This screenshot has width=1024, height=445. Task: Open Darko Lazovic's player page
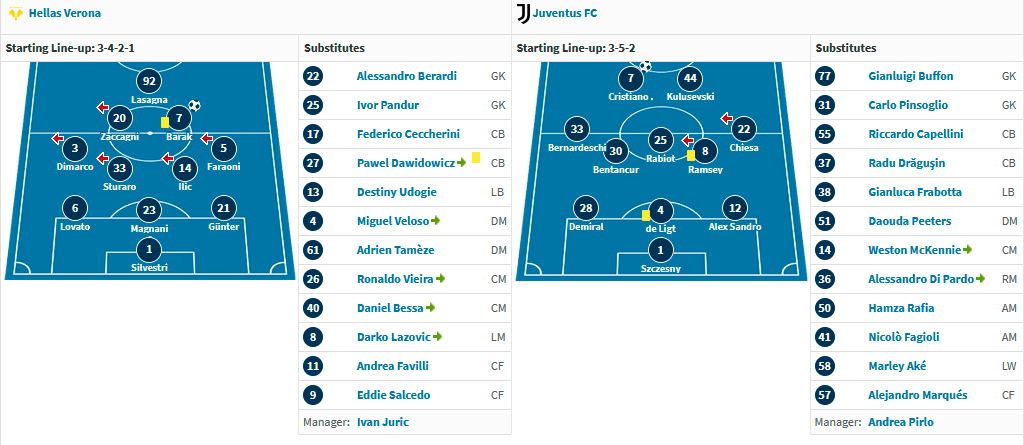[x=394, y=337]
